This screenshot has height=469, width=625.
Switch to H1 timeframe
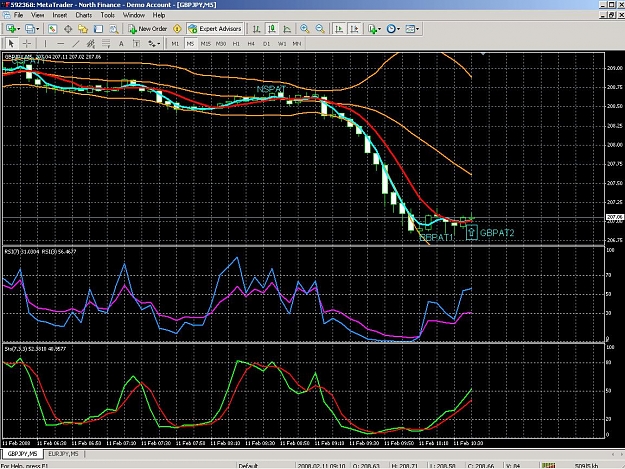tap(236, 43)
